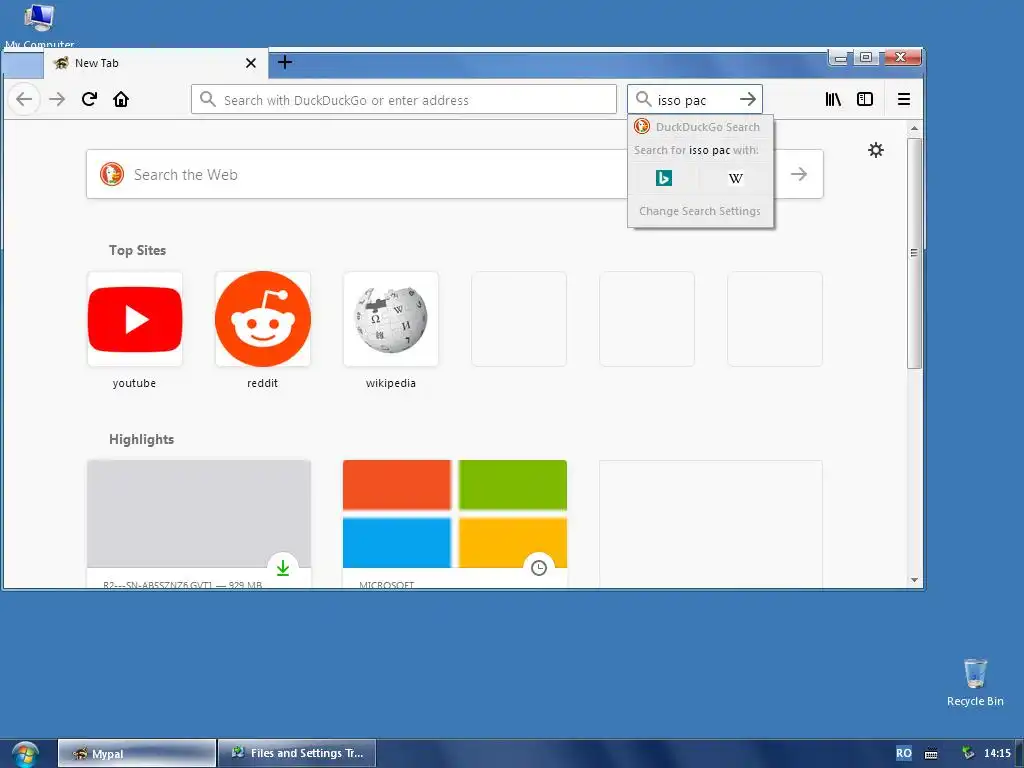Open new tab page settings gear

(x=876, y=150)
